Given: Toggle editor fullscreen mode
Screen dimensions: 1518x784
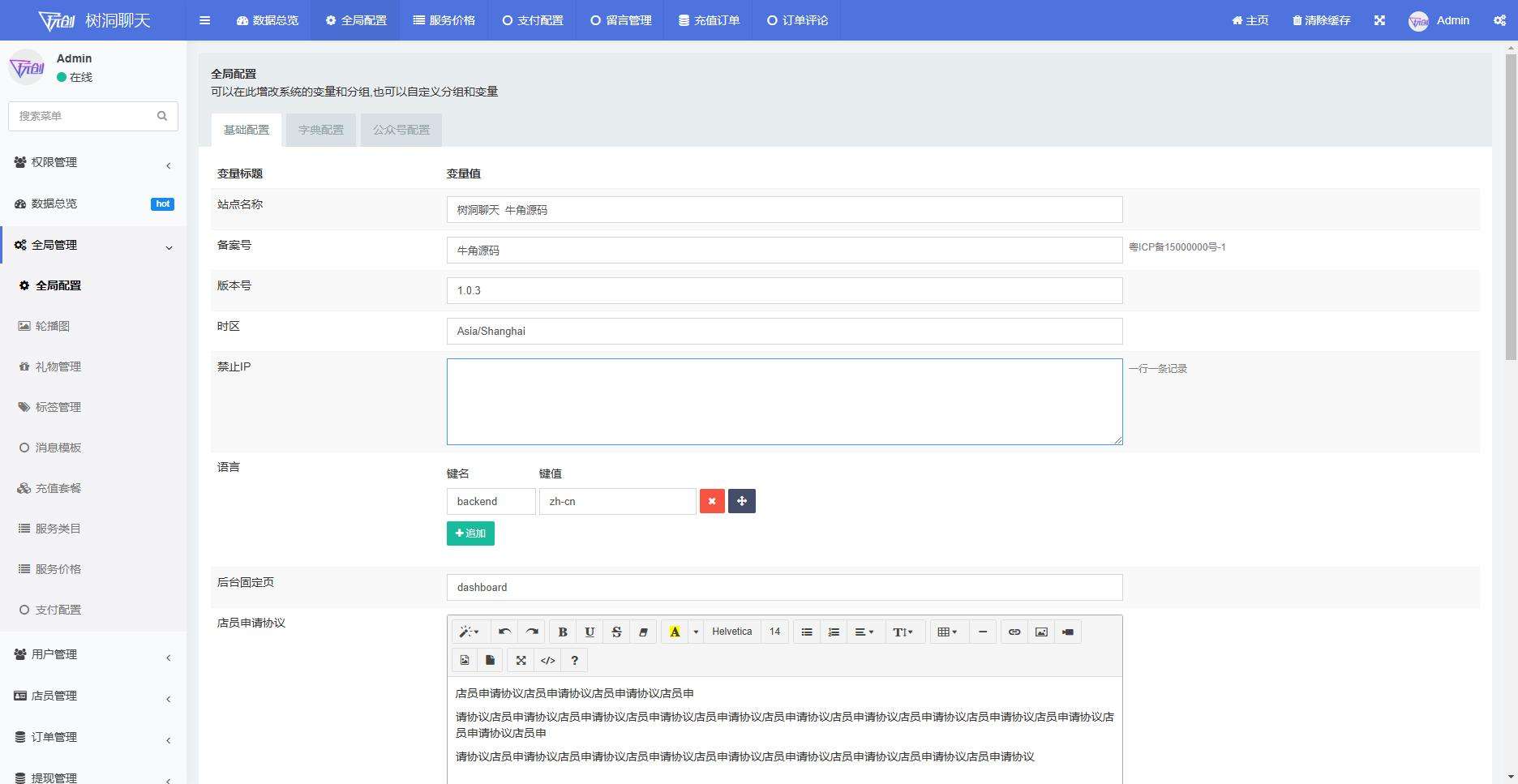Looking at the screenshot, I should 521,660.
